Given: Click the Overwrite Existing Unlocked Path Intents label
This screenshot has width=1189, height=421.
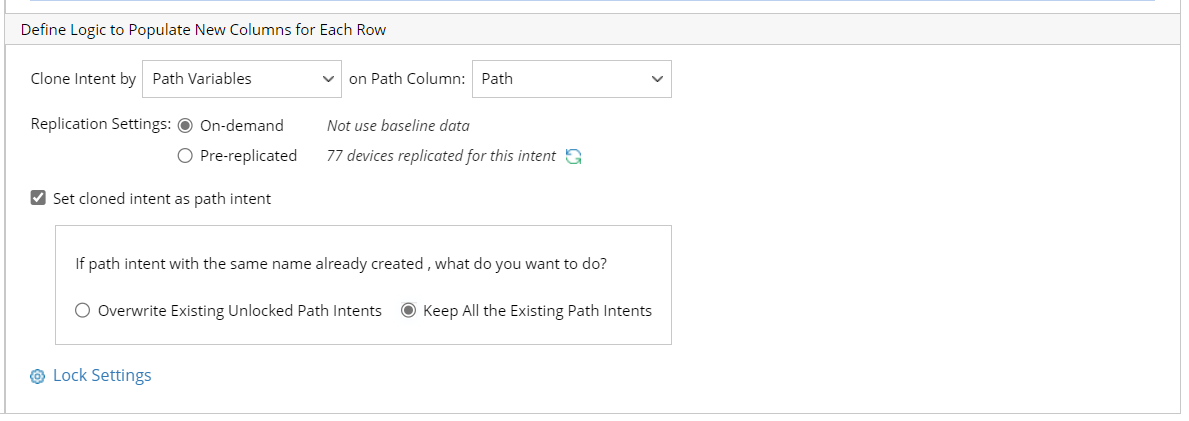Looking at the screenshot, I should (x=240, y=311).
